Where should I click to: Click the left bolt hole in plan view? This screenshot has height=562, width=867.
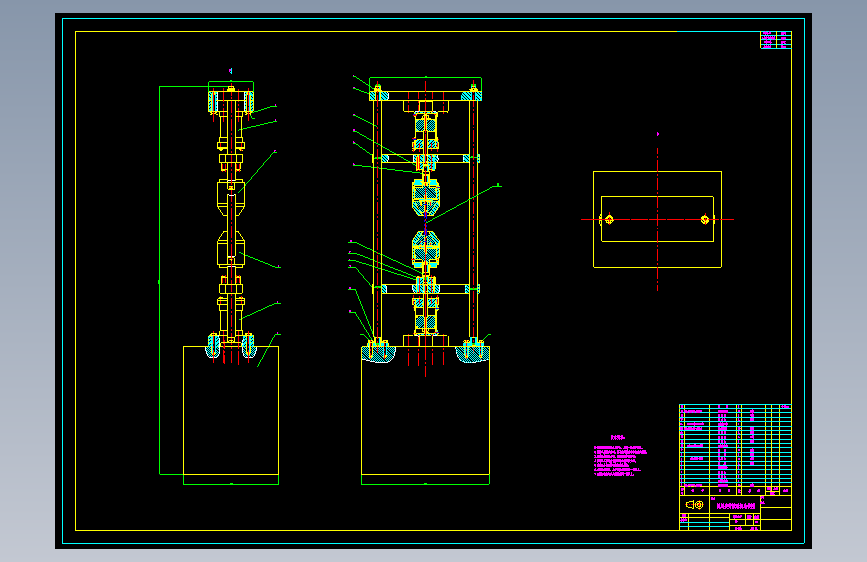tap(609, 220)
